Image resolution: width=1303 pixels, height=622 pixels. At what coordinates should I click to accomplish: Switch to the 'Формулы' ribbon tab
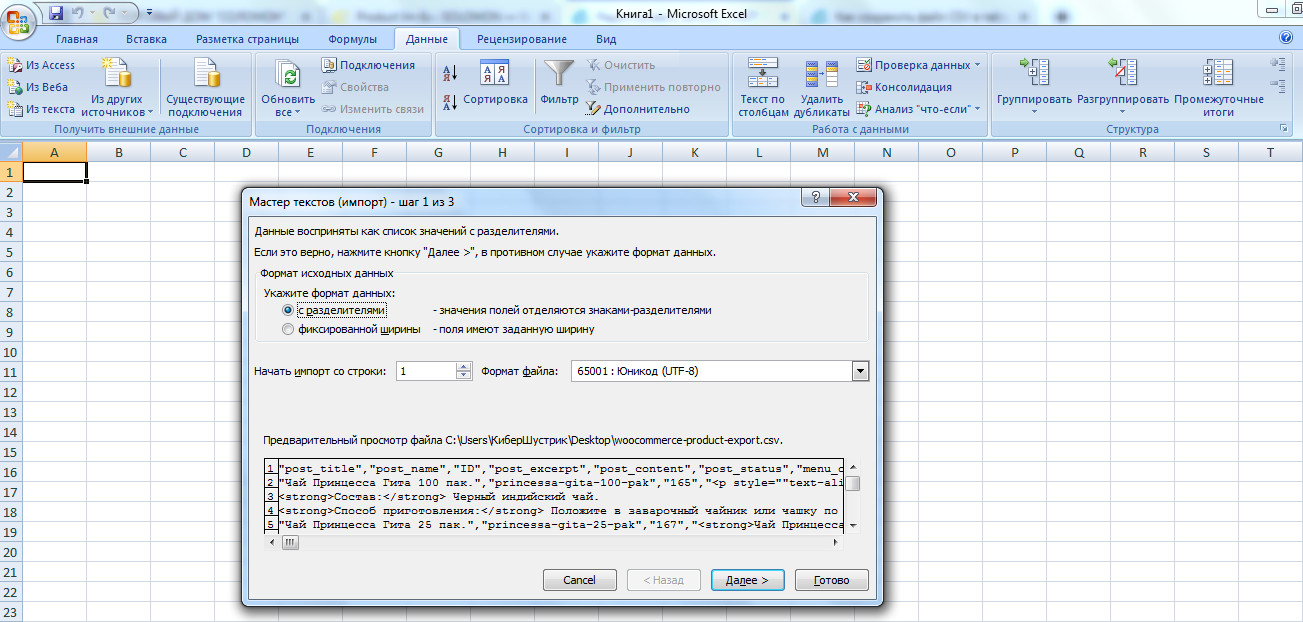click(x=352, y=39)
